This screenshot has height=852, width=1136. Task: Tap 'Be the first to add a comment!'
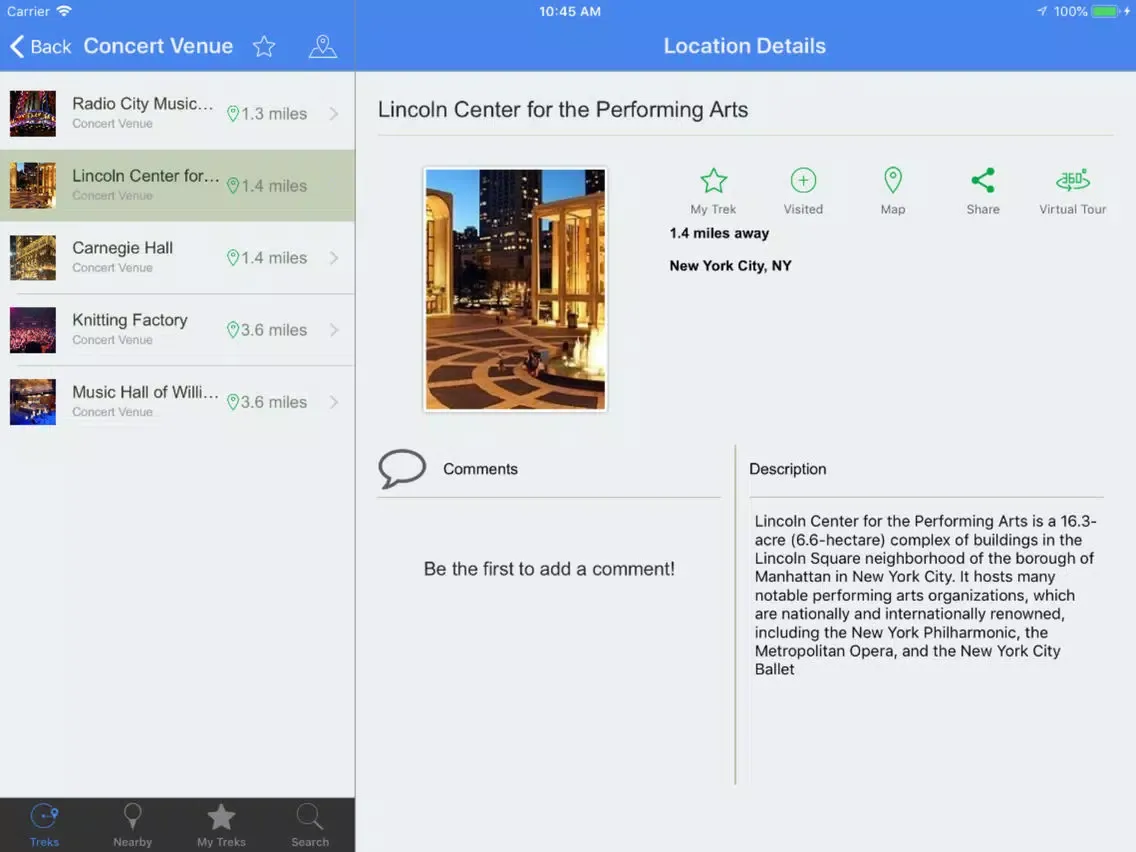tap(549, 569)
